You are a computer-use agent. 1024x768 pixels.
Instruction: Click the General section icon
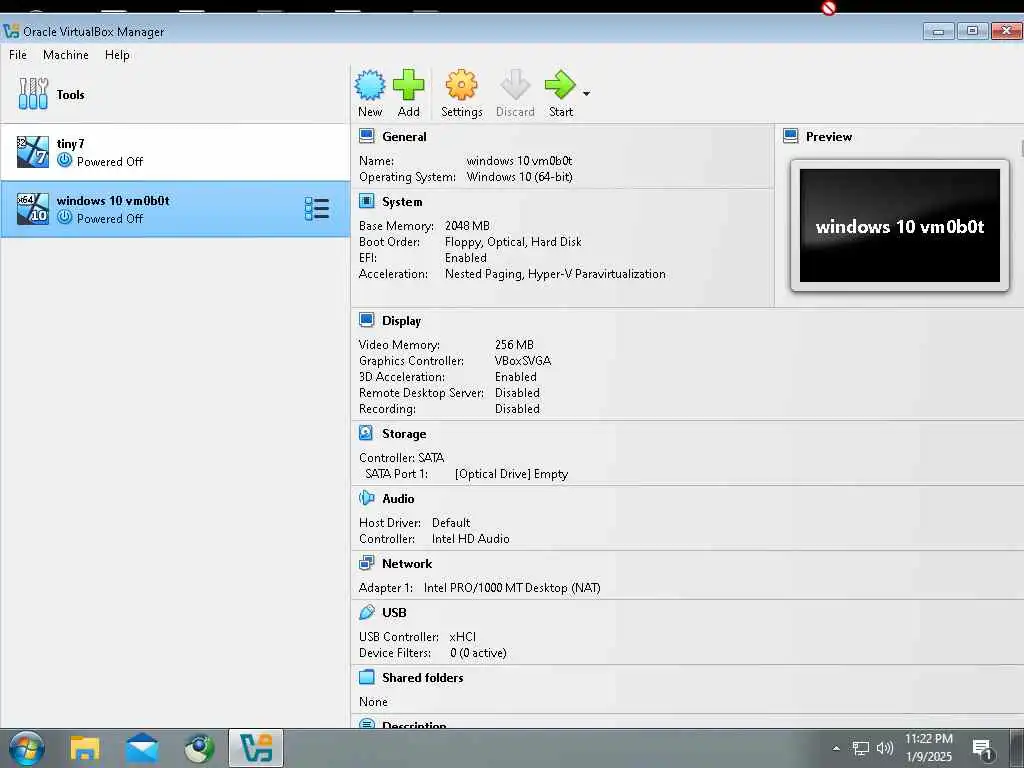pyautogui.click(x=367, y=136)
